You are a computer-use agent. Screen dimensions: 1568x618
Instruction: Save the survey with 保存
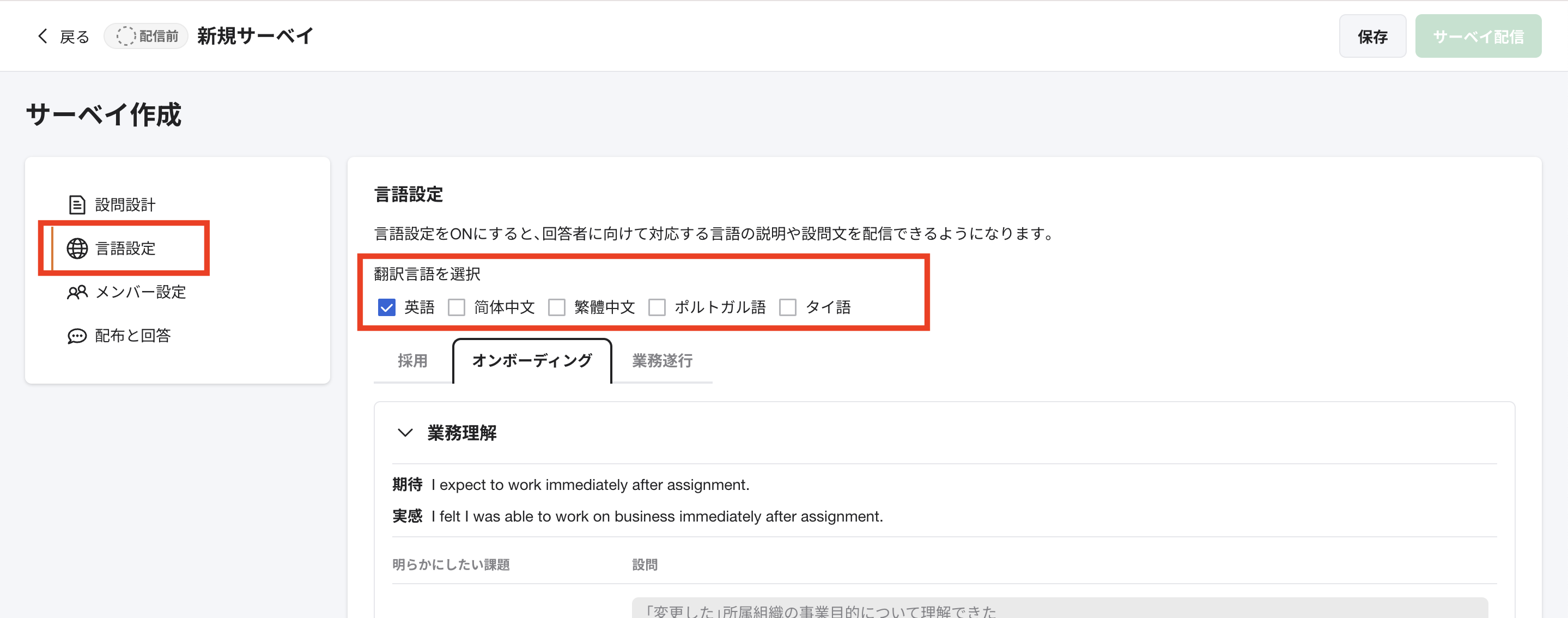[x=1372, y=36]
